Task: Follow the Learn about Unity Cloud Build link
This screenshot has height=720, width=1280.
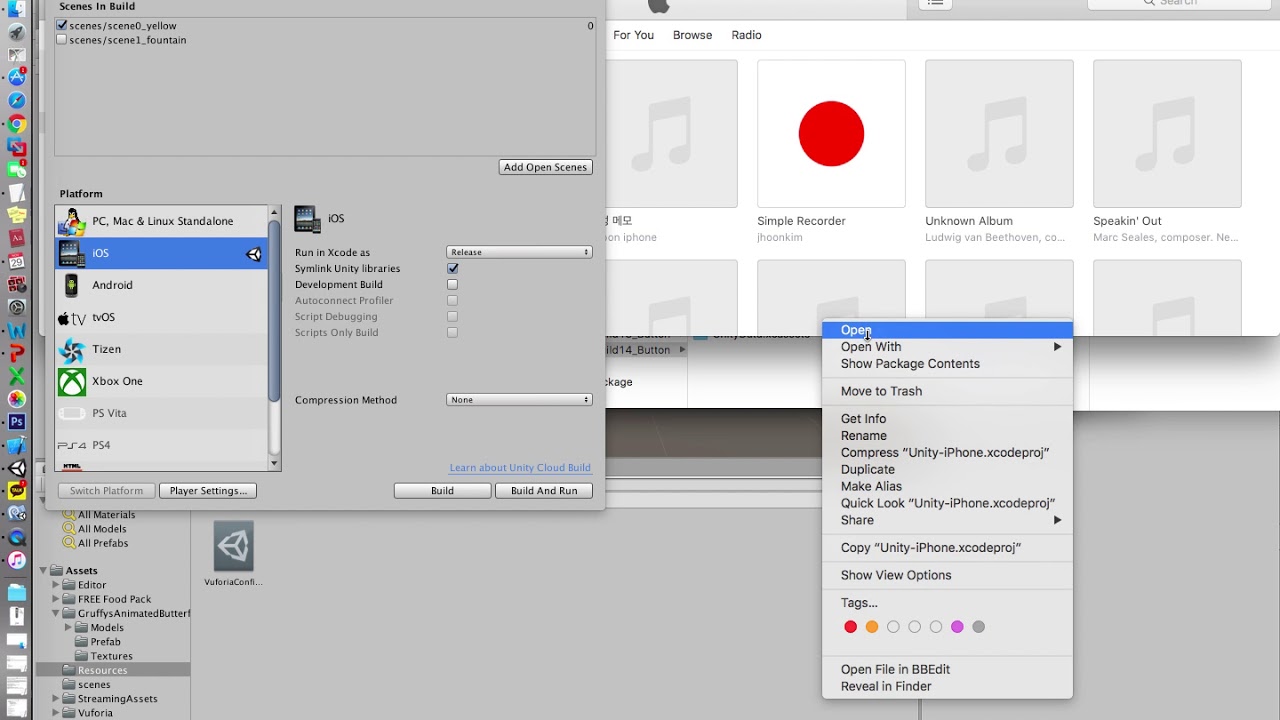Action: 520,468
